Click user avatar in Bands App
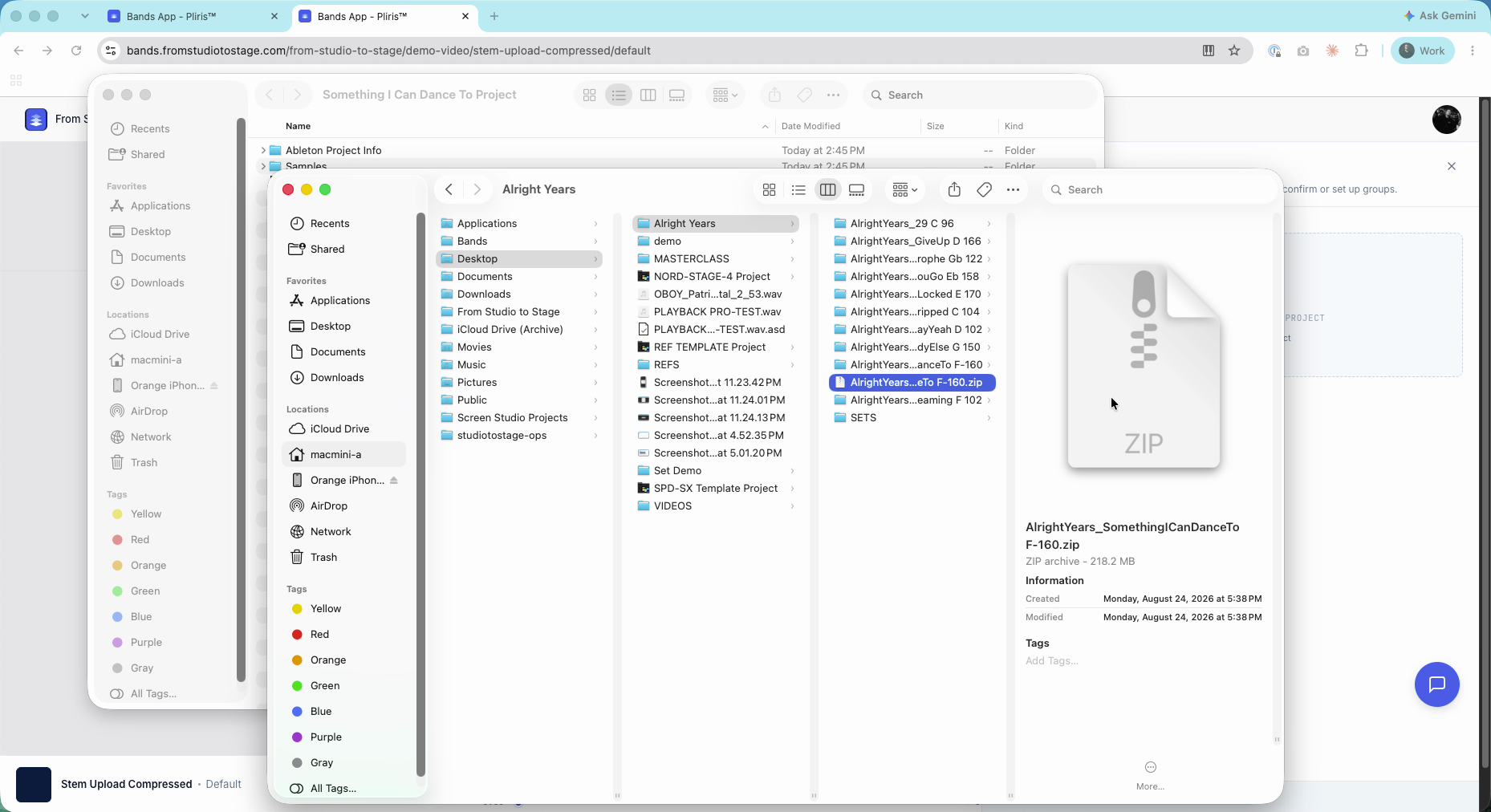Screen dimensions: 1491x812 1446,120
